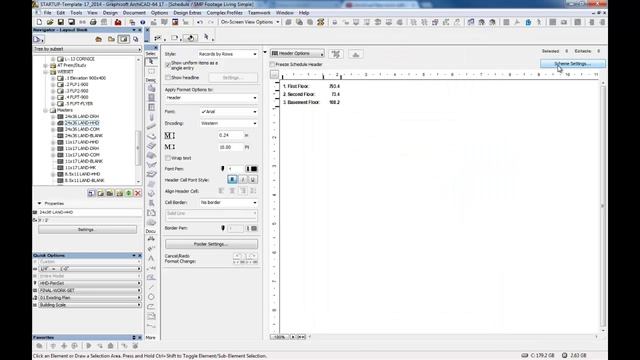Image resolution: width=640 pixels, height=360 pixels.
Task: Select the Arrow tool in the toolbox
Action: tap(151, 62)
